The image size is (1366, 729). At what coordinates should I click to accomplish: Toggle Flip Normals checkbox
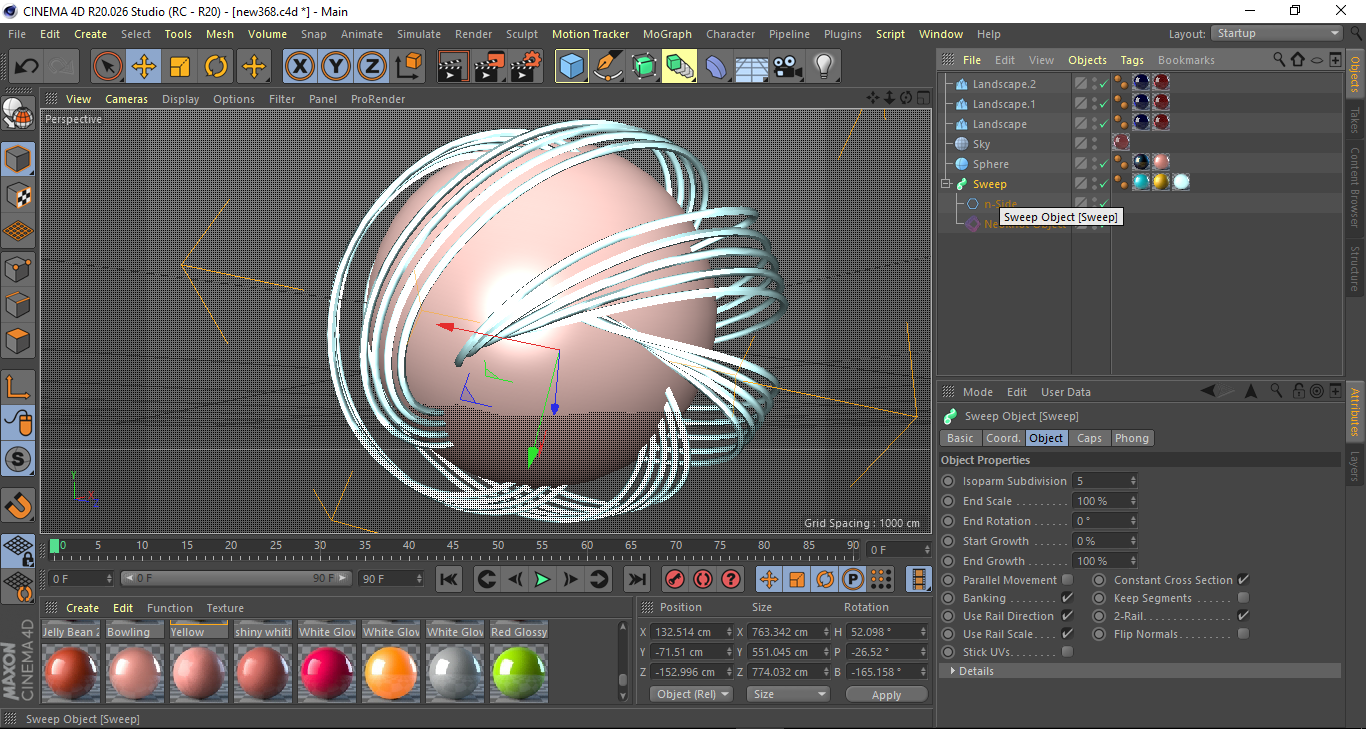point(1243,634)
